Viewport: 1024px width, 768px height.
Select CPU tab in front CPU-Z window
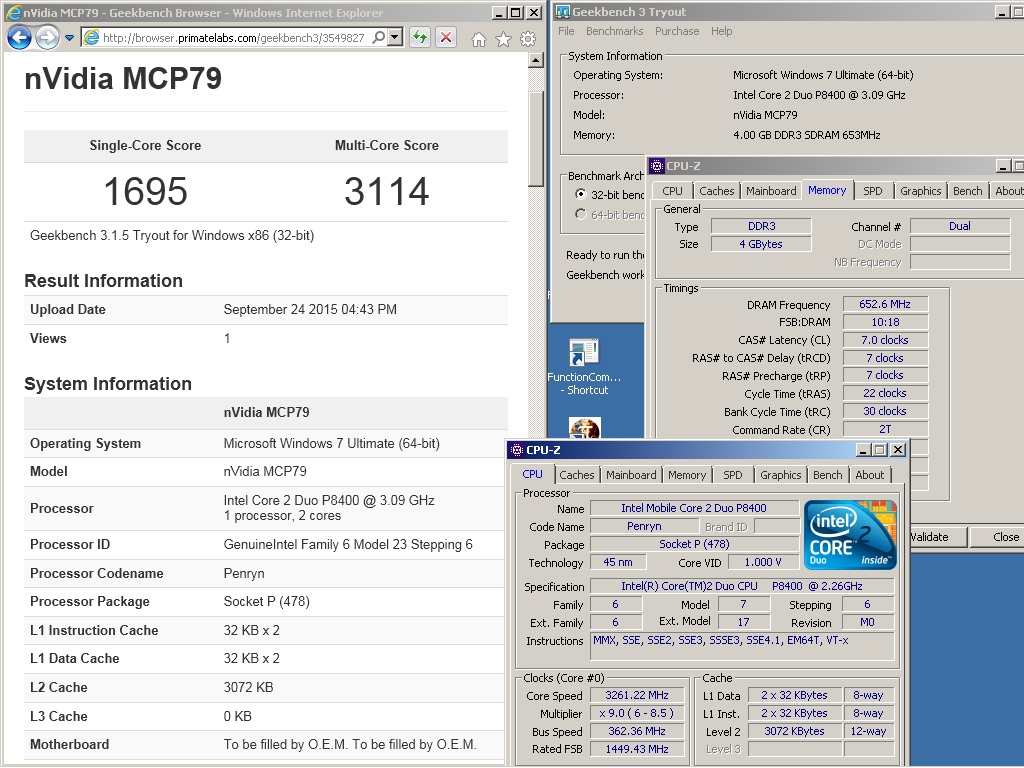(x=532, y=474)
